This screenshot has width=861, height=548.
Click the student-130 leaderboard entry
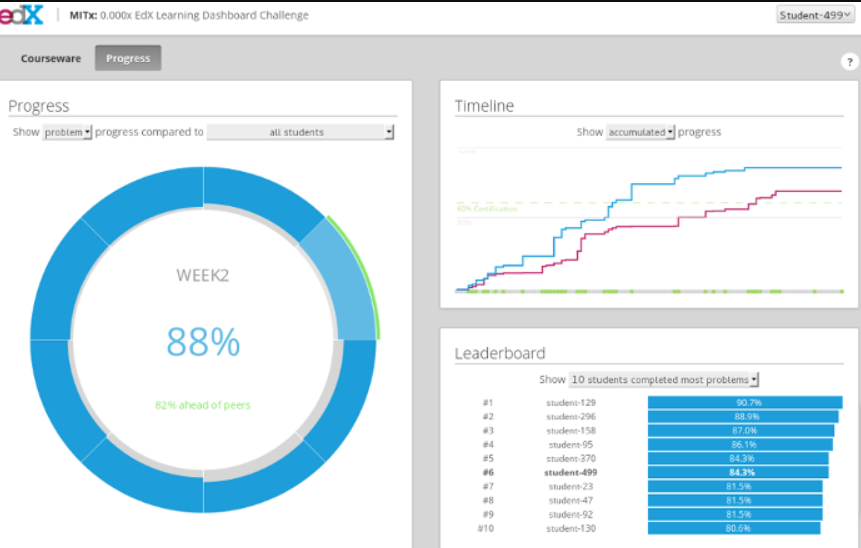[571, 528]
